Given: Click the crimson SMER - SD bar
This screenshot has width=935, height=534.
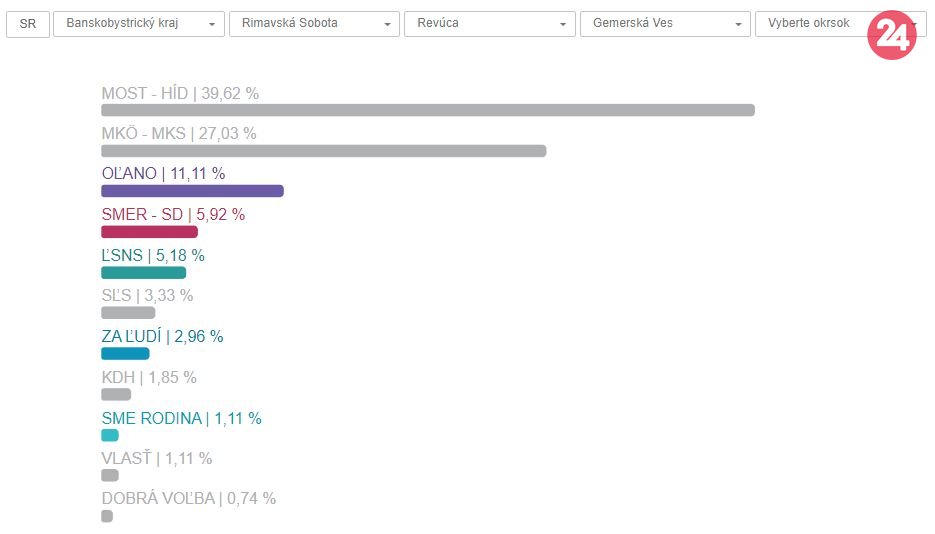Looking at the screenshot, I should [x=149, y=232].
